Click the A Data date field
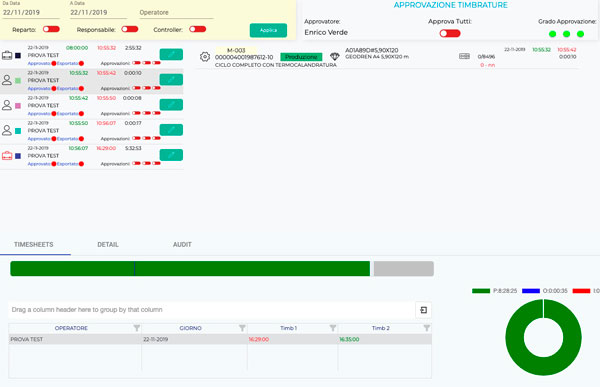 tap(98, 13)
